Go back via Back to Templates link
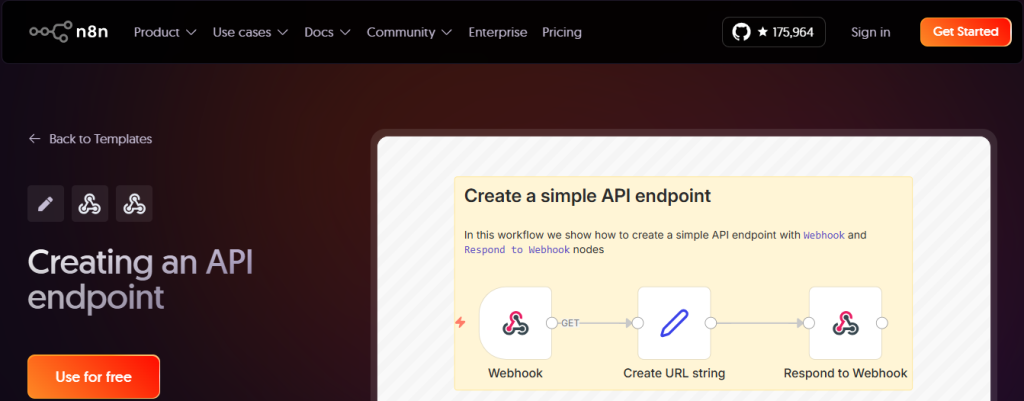 pos(90,139)
